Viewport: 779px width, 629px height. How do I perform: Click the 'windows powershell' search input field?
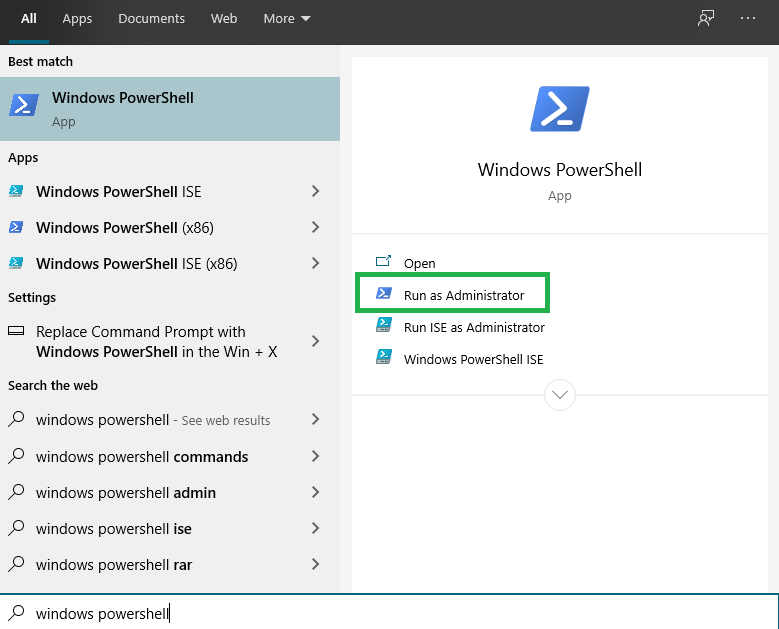pyautogui.click(x=390, y=613)
